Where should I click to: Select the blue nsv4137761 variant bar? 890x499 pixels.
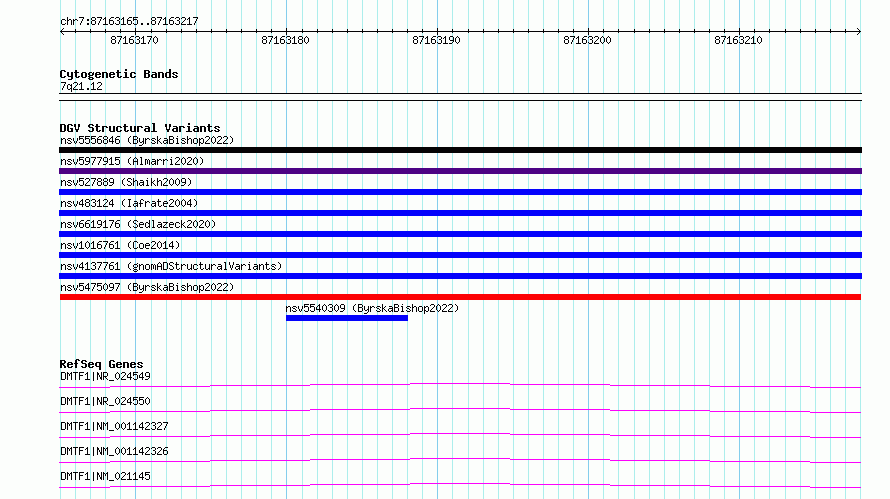[x=460, y=276]
